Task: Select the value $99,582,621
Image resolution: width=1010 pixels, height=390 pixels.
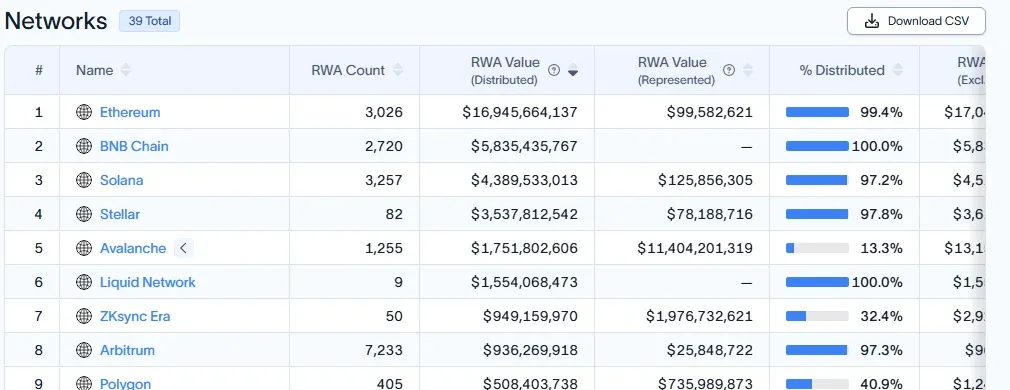Action: pyautogui.click(x=710, y=112)
